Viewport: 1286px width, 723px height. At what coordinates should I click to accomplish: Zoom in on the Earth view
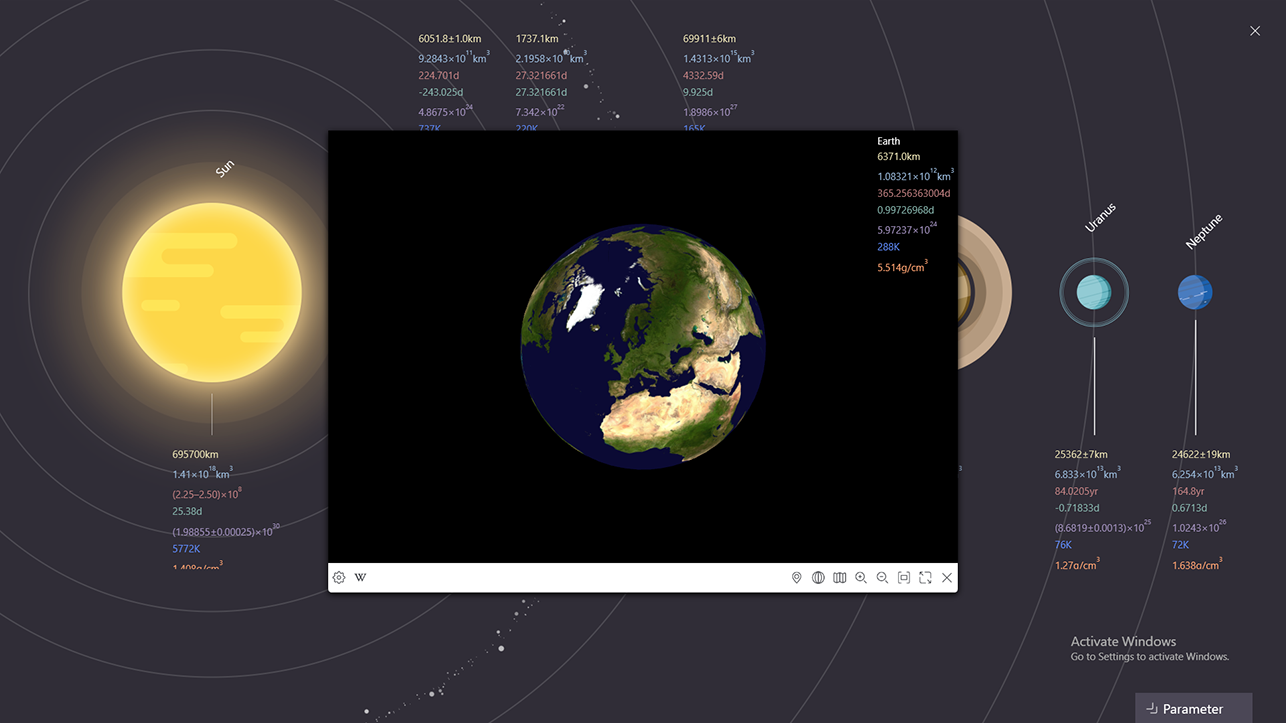pyautogui.click(x=861, y=577)
